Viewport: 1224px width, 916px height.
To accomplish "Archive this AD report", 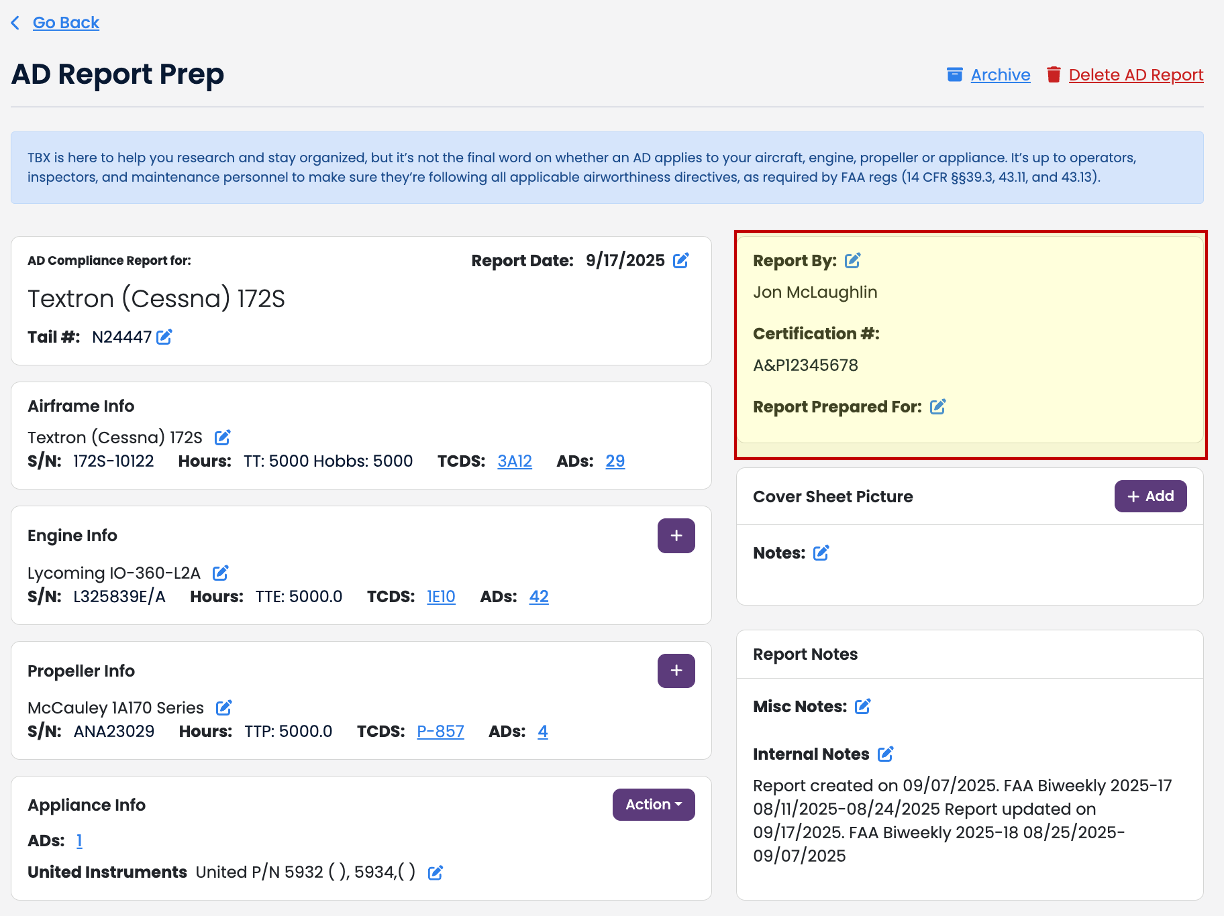I will [x=999, y=75].
